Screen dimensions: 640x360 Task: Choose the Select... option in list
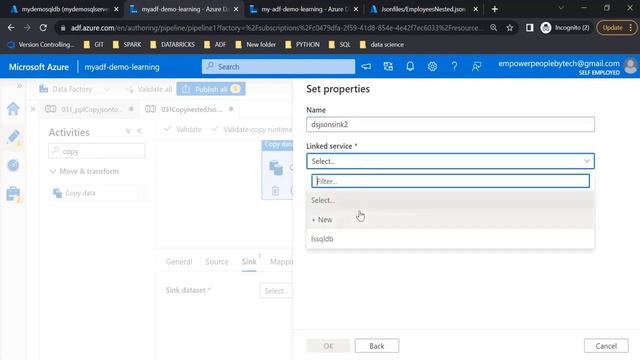pos(450,200)
